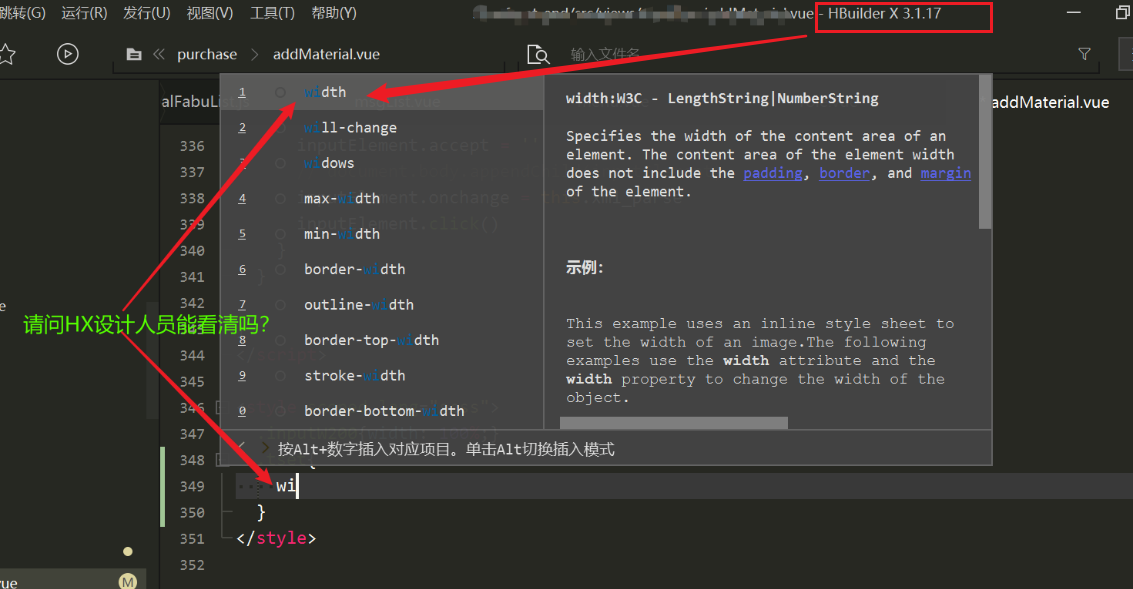Image resolution: width=1133 pixels, height=589 pixels.
Task: Expand the chevron between purchase and addMaterial.vue
Action: [254, 54]
